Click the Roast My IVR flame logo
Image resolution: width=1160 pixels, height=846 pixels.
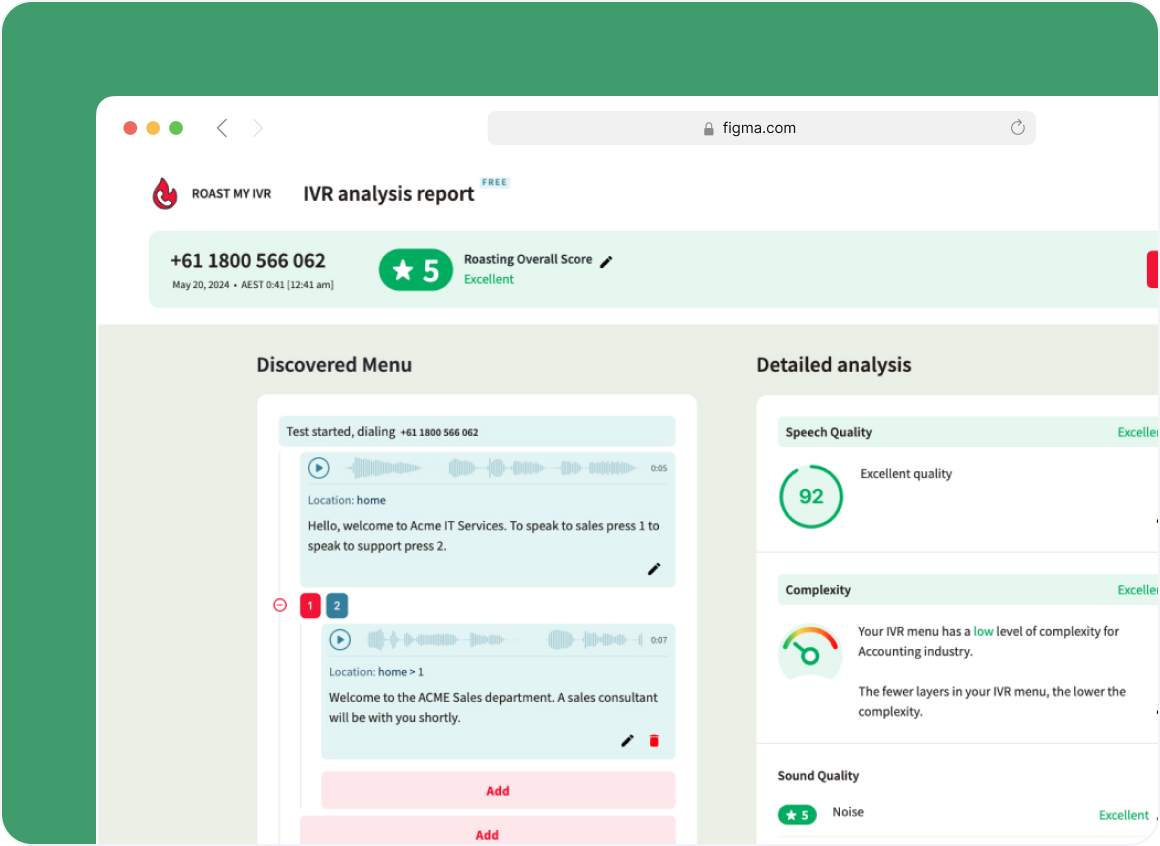coord(165,192)
